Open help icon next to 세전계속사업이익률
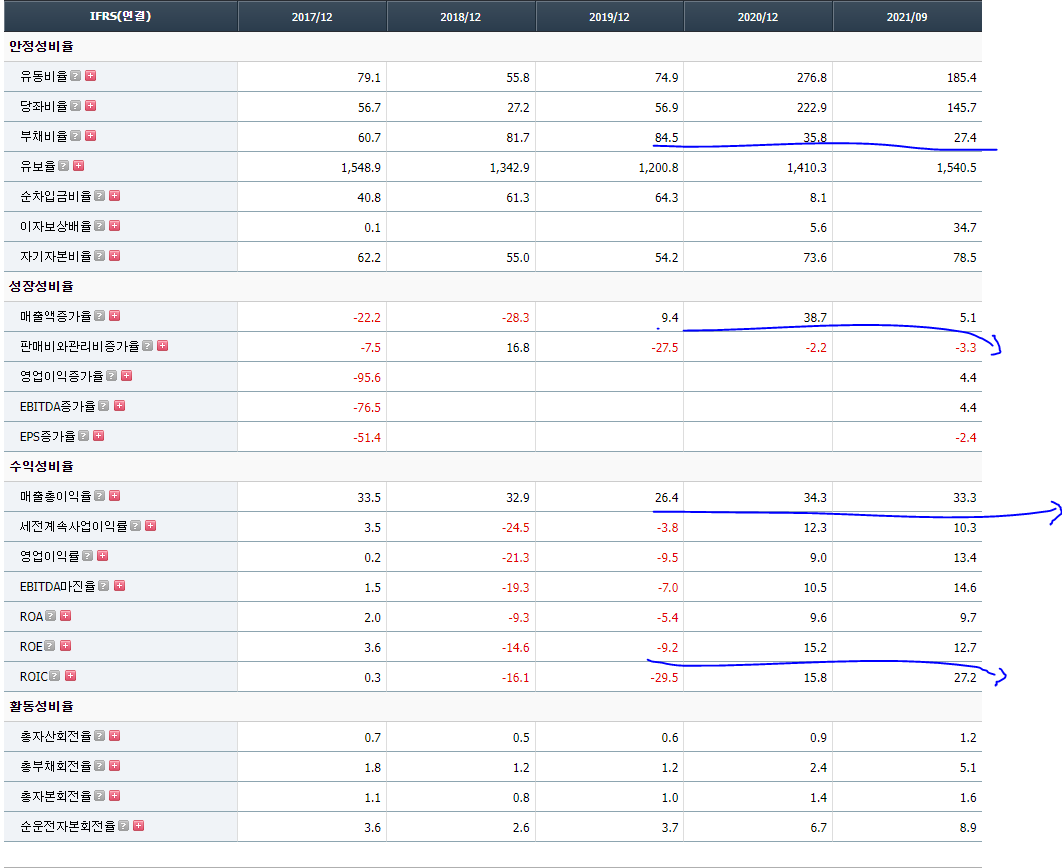 tap(135, 525)
